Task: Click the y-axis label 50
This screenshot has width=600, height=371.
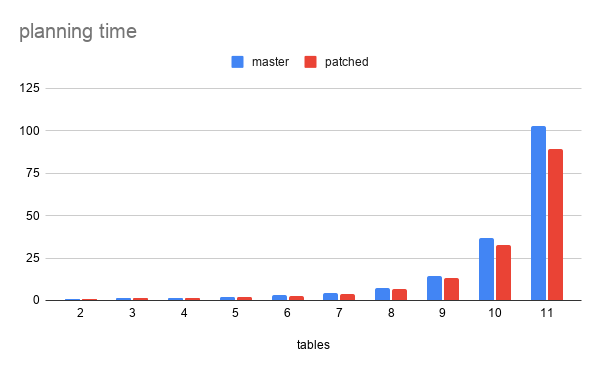Action: 33,216
